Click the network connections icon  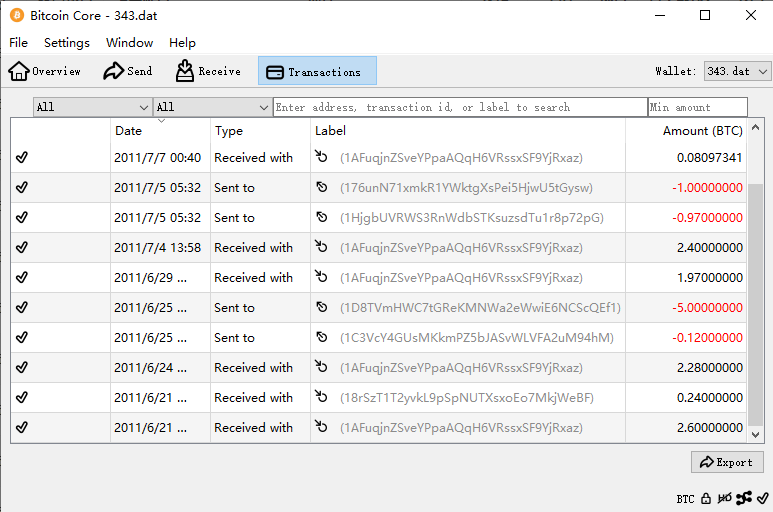(x=745, y=498)
